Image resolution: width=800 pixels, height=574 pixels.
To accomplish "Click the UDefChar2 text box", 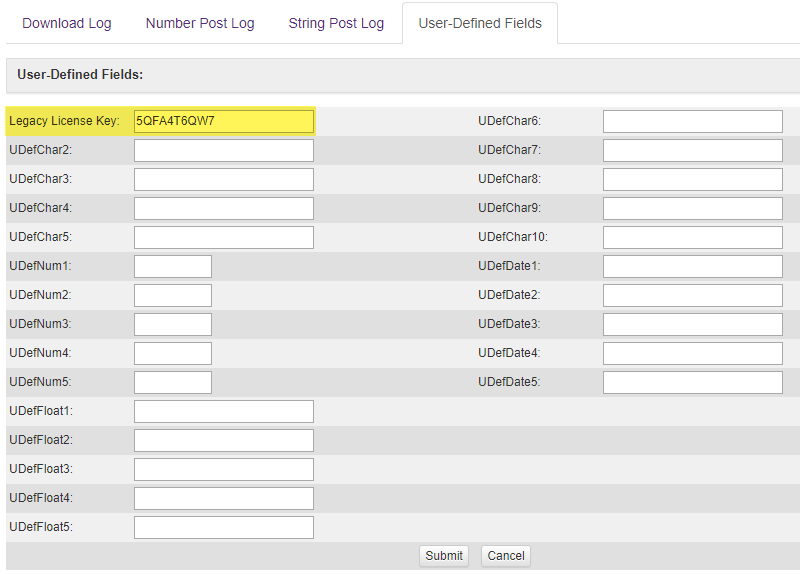I will [x=224, y=151].
